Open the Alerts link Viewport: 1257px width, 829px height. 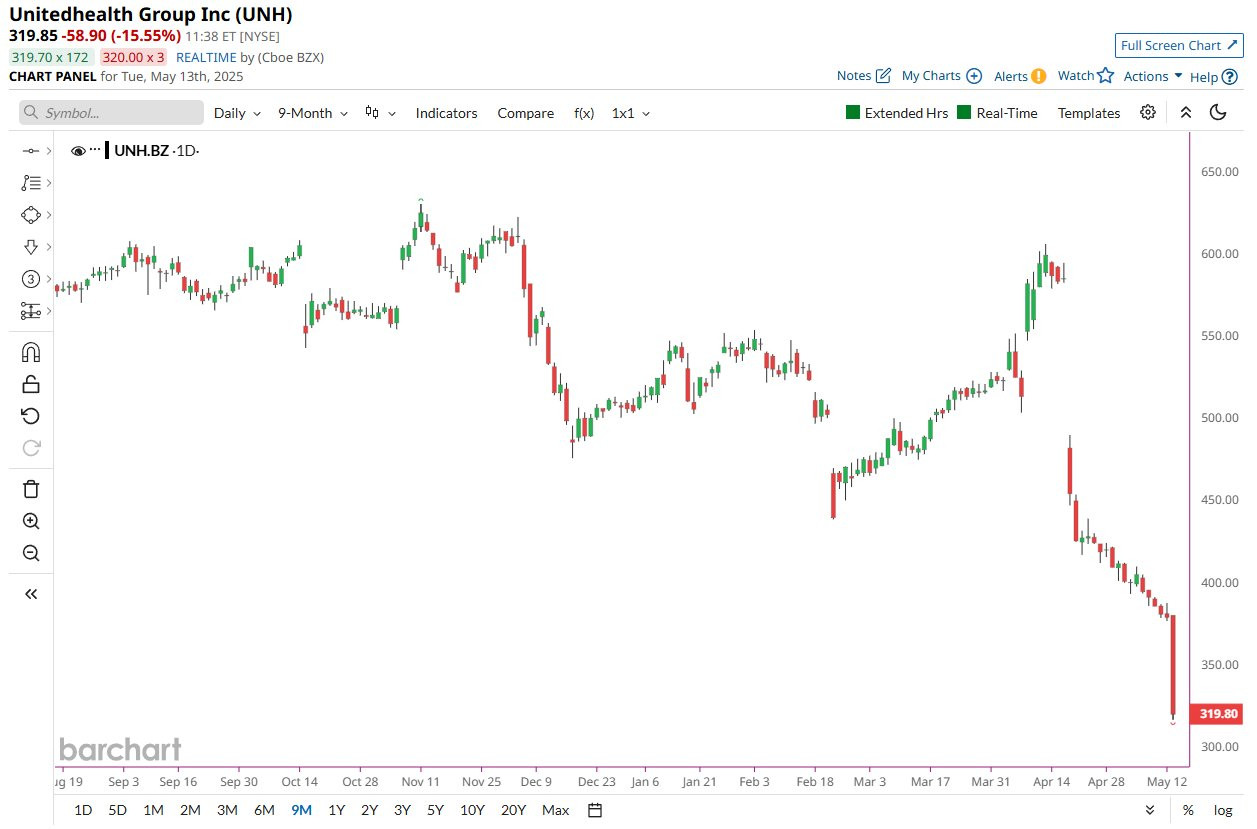pos(1020,75)
